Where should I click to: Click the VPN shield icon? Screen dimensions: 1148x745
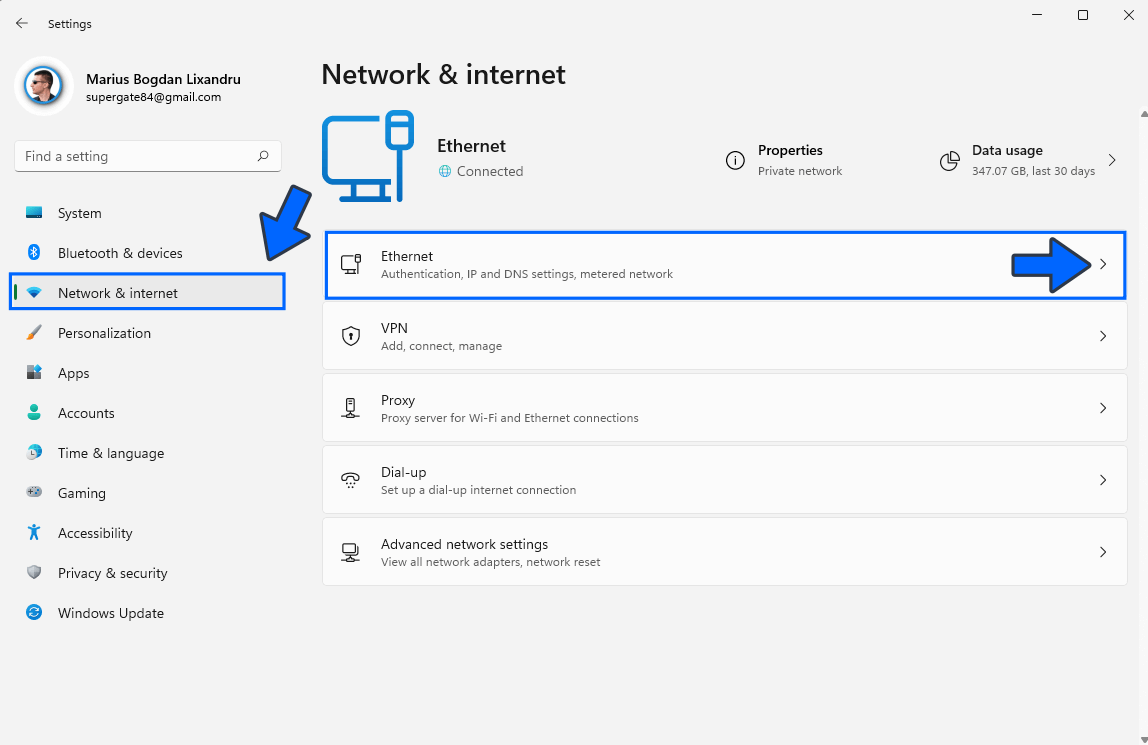tap(351, 336)
